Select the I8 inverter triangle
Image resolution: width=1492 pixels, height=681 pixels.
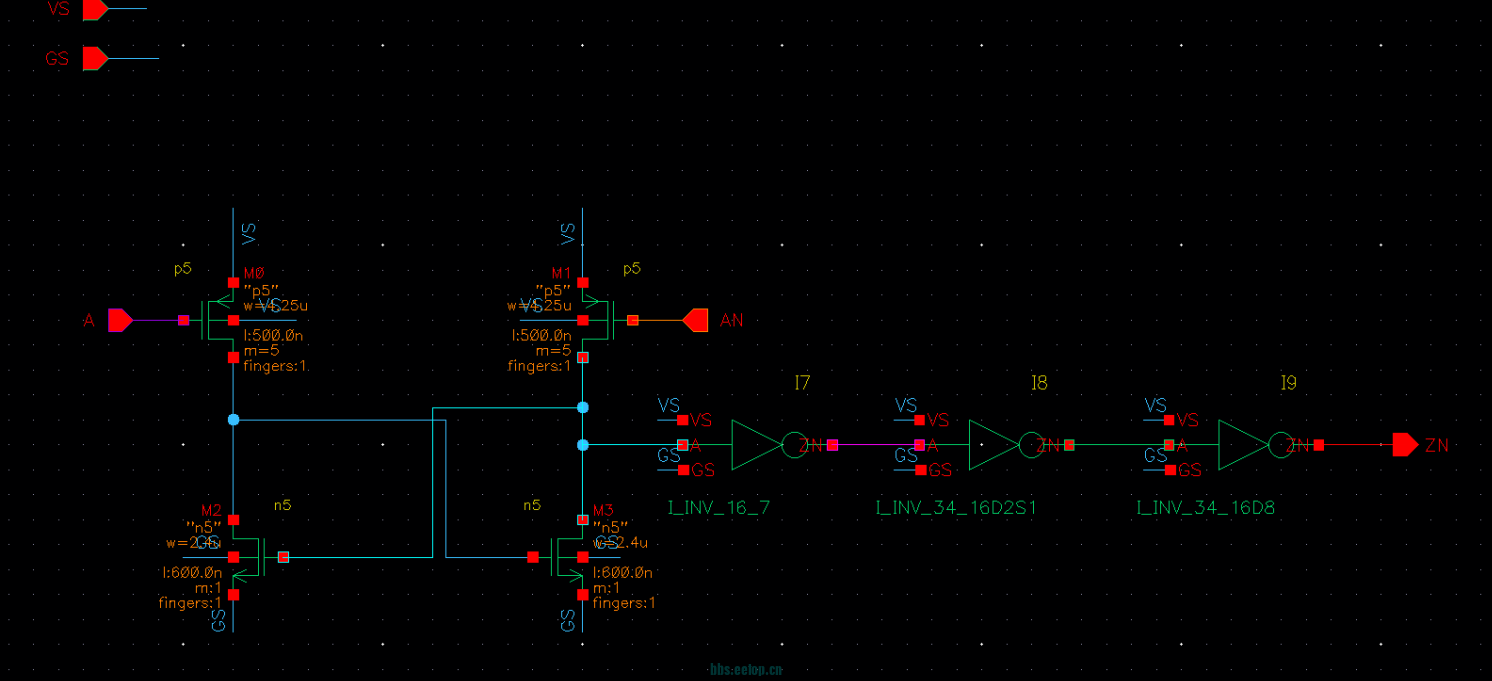pos(992,445)
